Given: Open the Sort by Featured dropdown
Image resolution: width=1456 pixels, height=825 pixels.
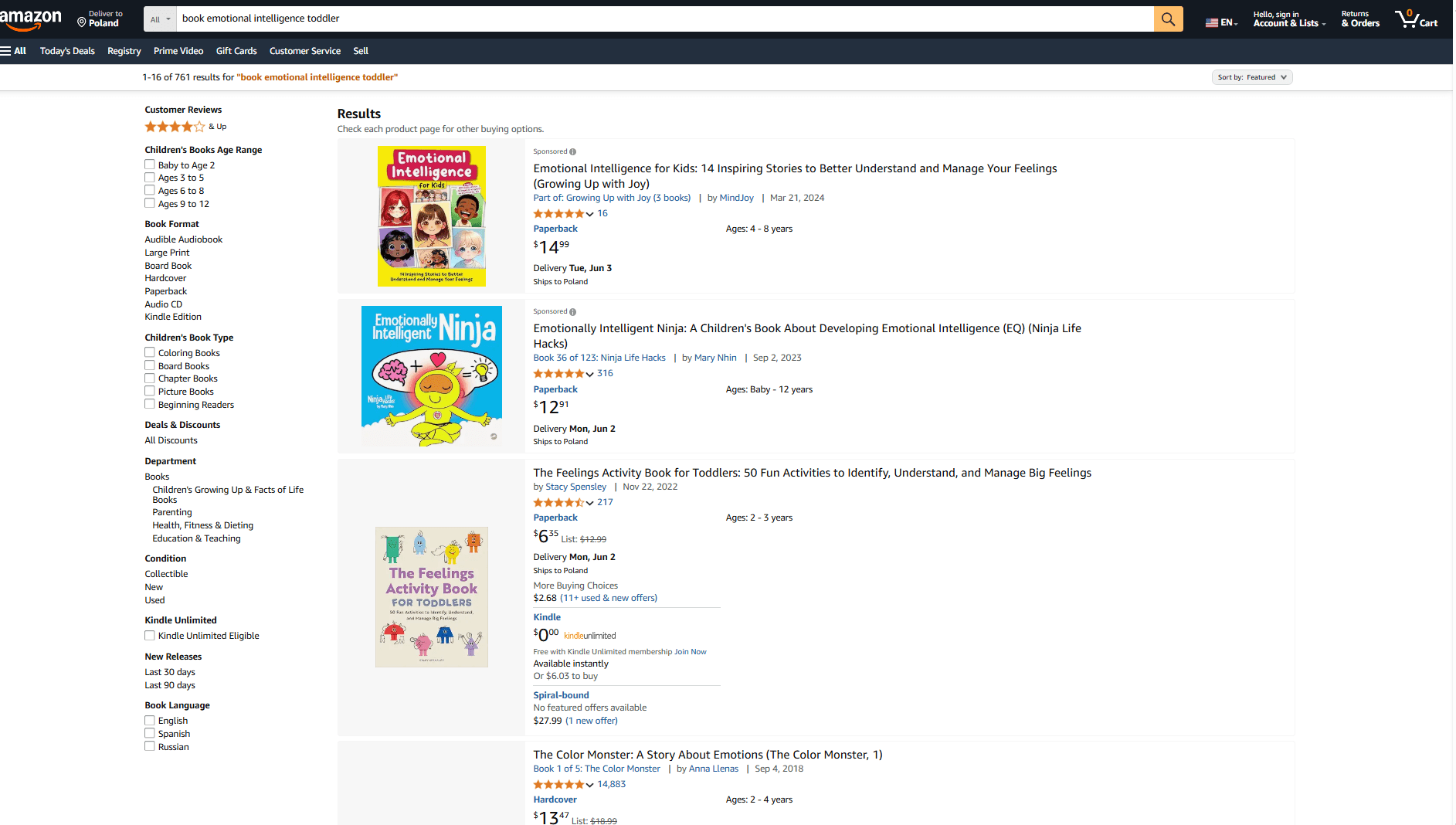Looking at the screenshot, I should (1251, 77).
